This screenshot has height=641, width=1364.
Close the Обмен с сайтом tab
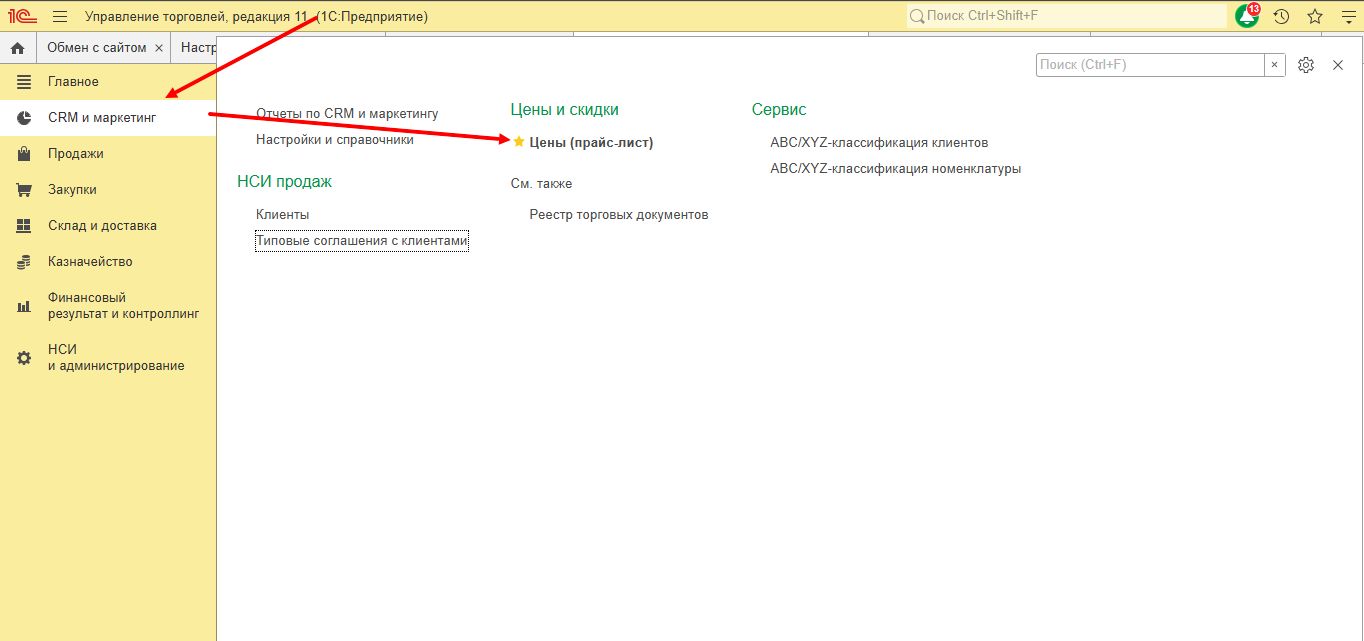tap(159, 48)
